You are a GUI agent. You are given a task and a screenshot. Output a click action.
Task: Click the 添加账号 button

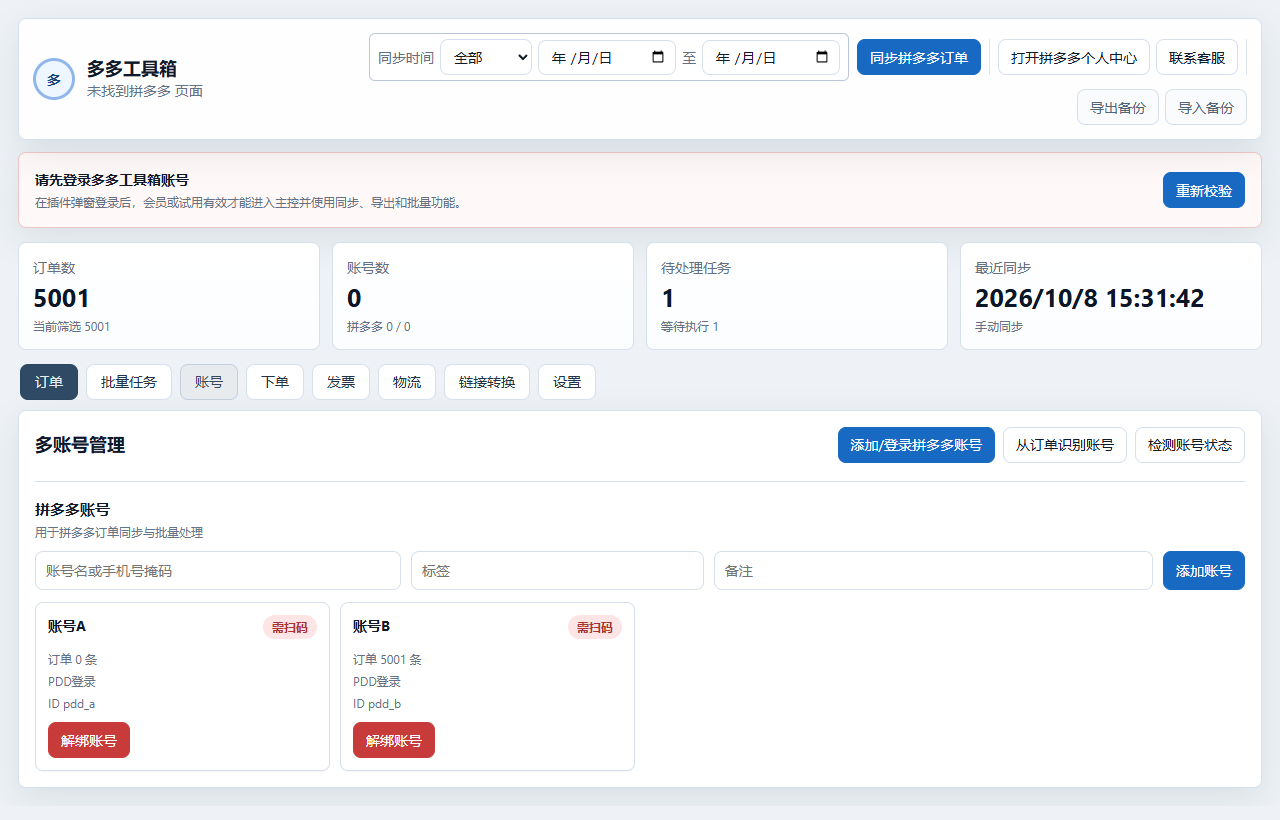(1204, 571)
